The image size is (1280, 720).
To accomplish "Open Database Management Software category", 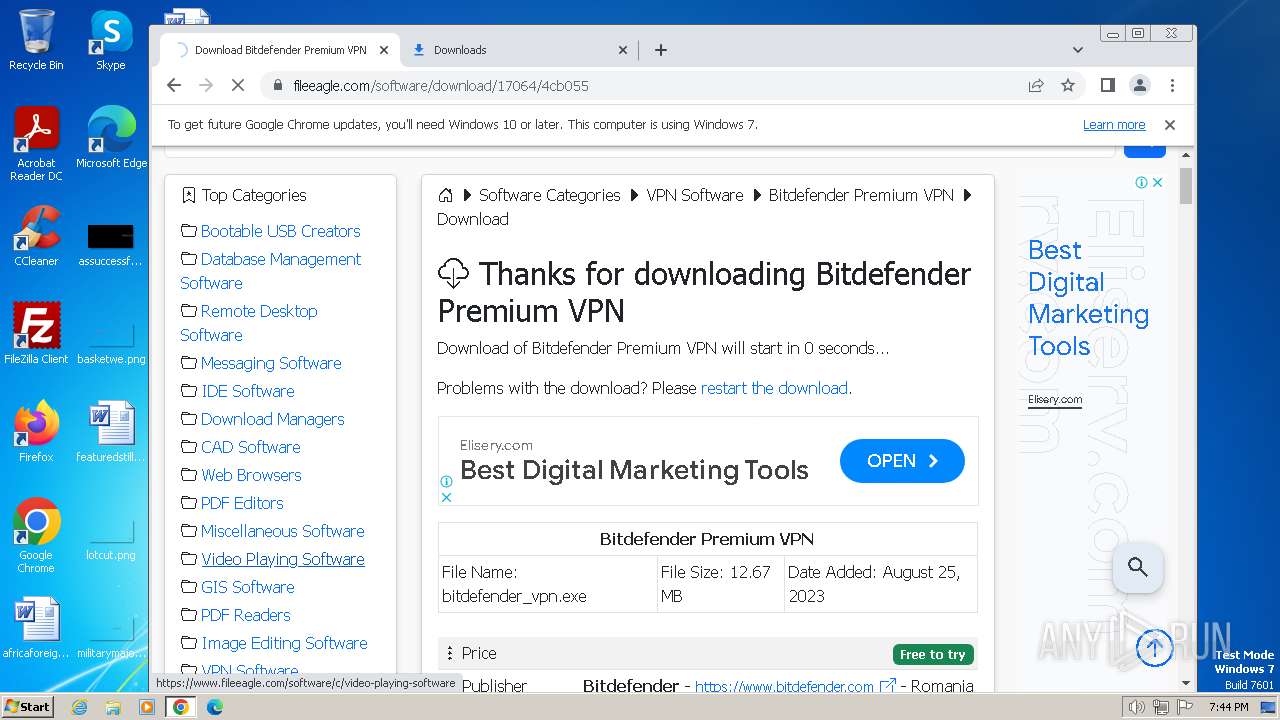I will [270, 271].
